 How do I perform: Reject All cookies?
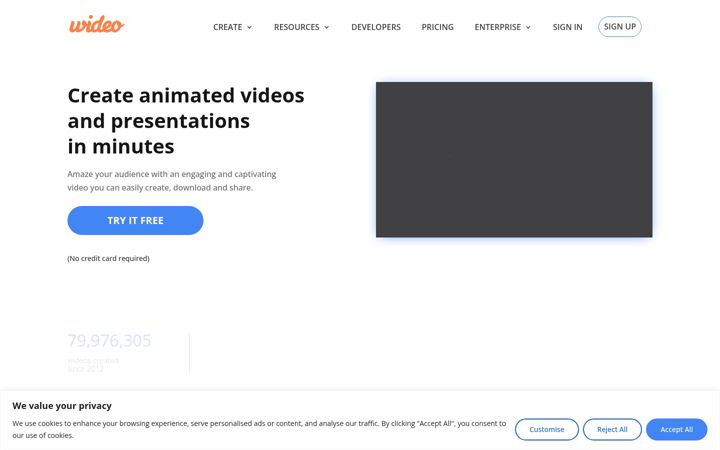612,429
